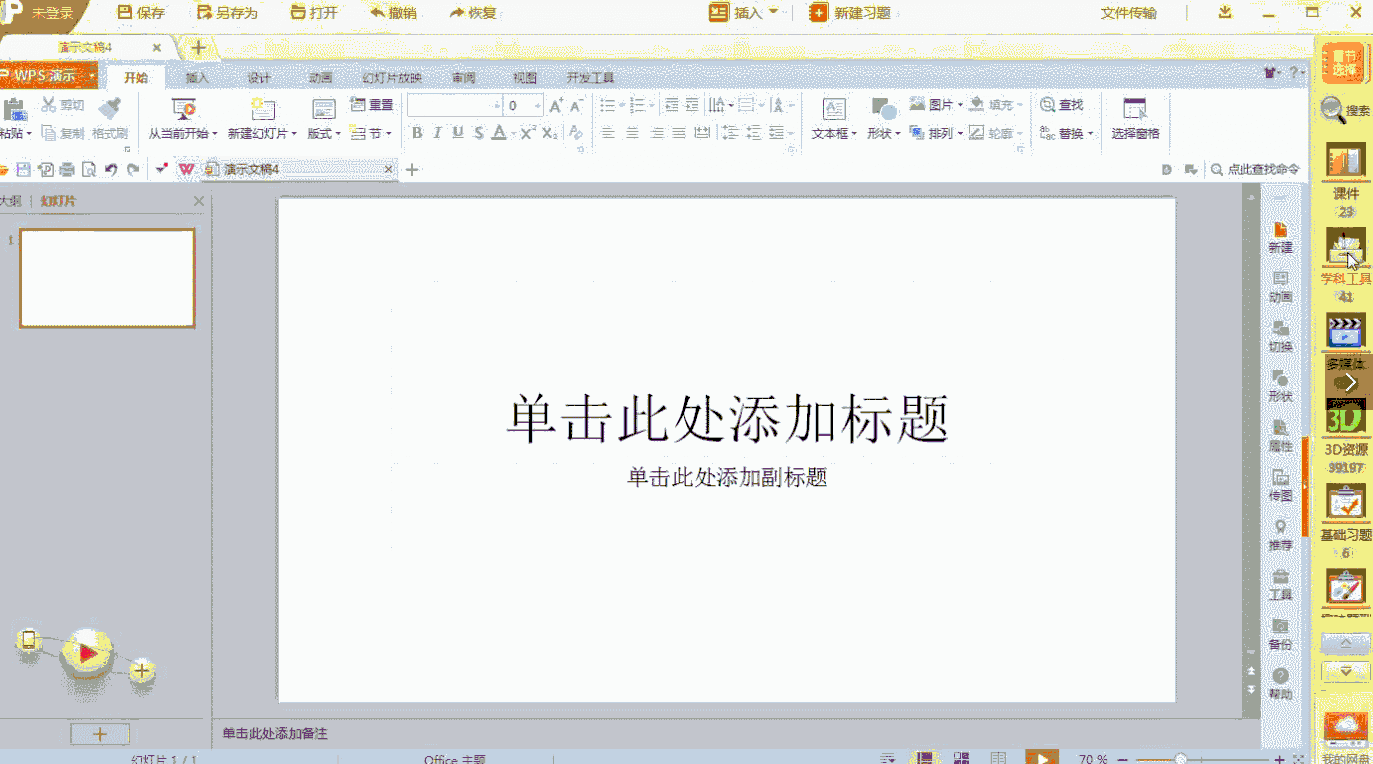Click the 单击此处添加备注 notes area
Viewport: 1373px width, 764px height.
pyautogui.click(x=275, y=734)
